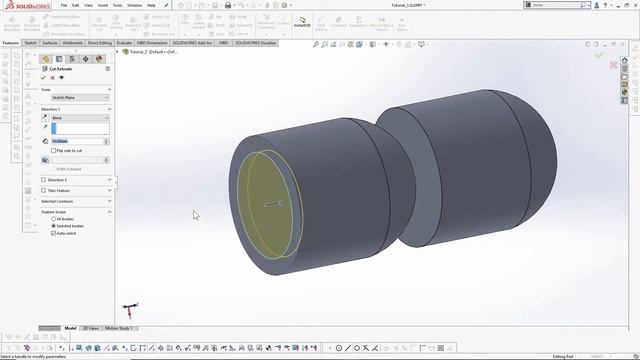Click the search commands box at top right
Image resolution: width=640 pixels, height=360 pixels.
(557, 5)
